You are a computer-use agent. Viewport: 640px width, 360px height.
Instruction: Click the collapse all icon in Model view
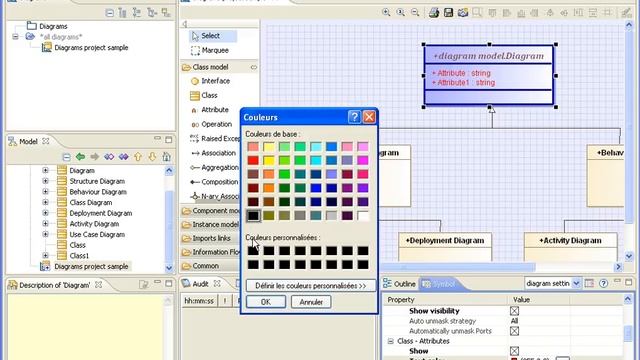(67, 157)
